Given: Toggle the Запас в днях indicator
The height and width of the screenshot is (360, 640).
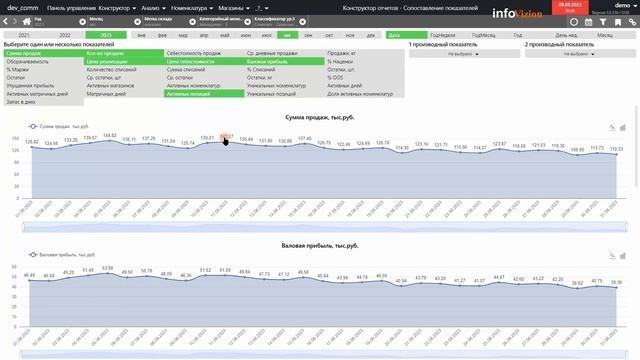Looking at the screenshot, I should click(x=44, y=102).
